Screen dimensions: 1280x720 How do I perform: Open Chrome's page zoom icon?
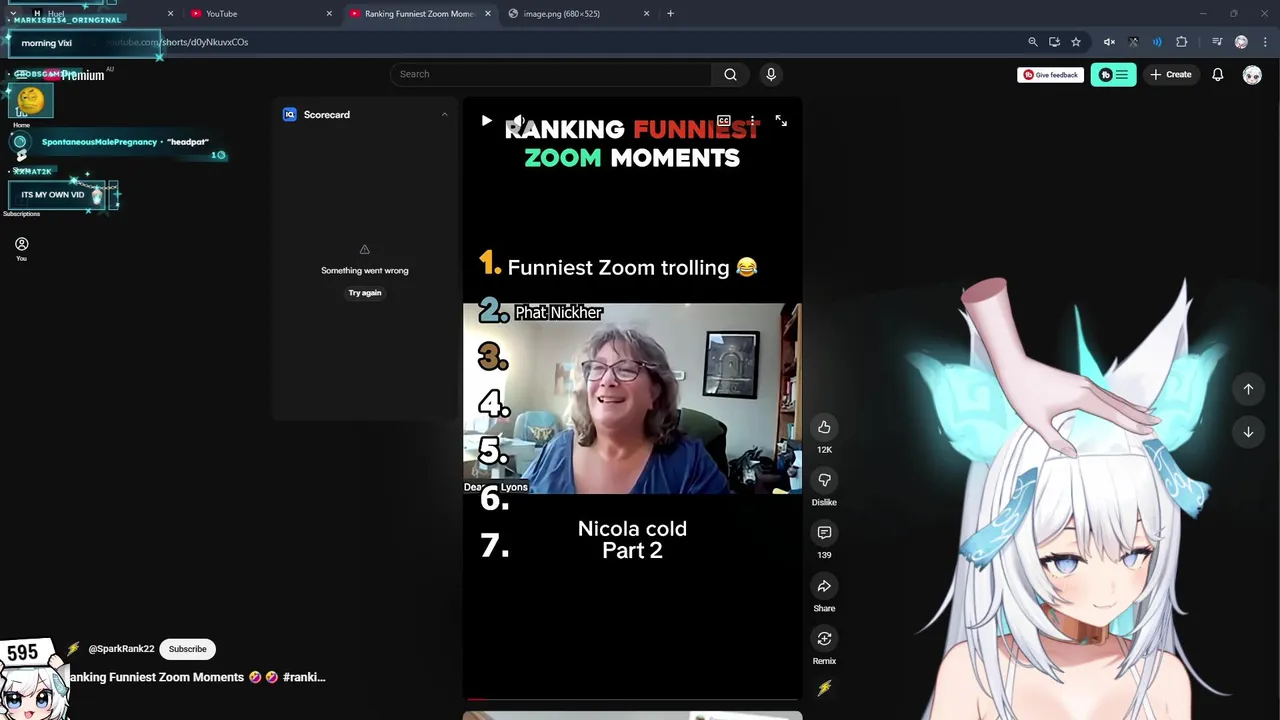coord(1033,42)
